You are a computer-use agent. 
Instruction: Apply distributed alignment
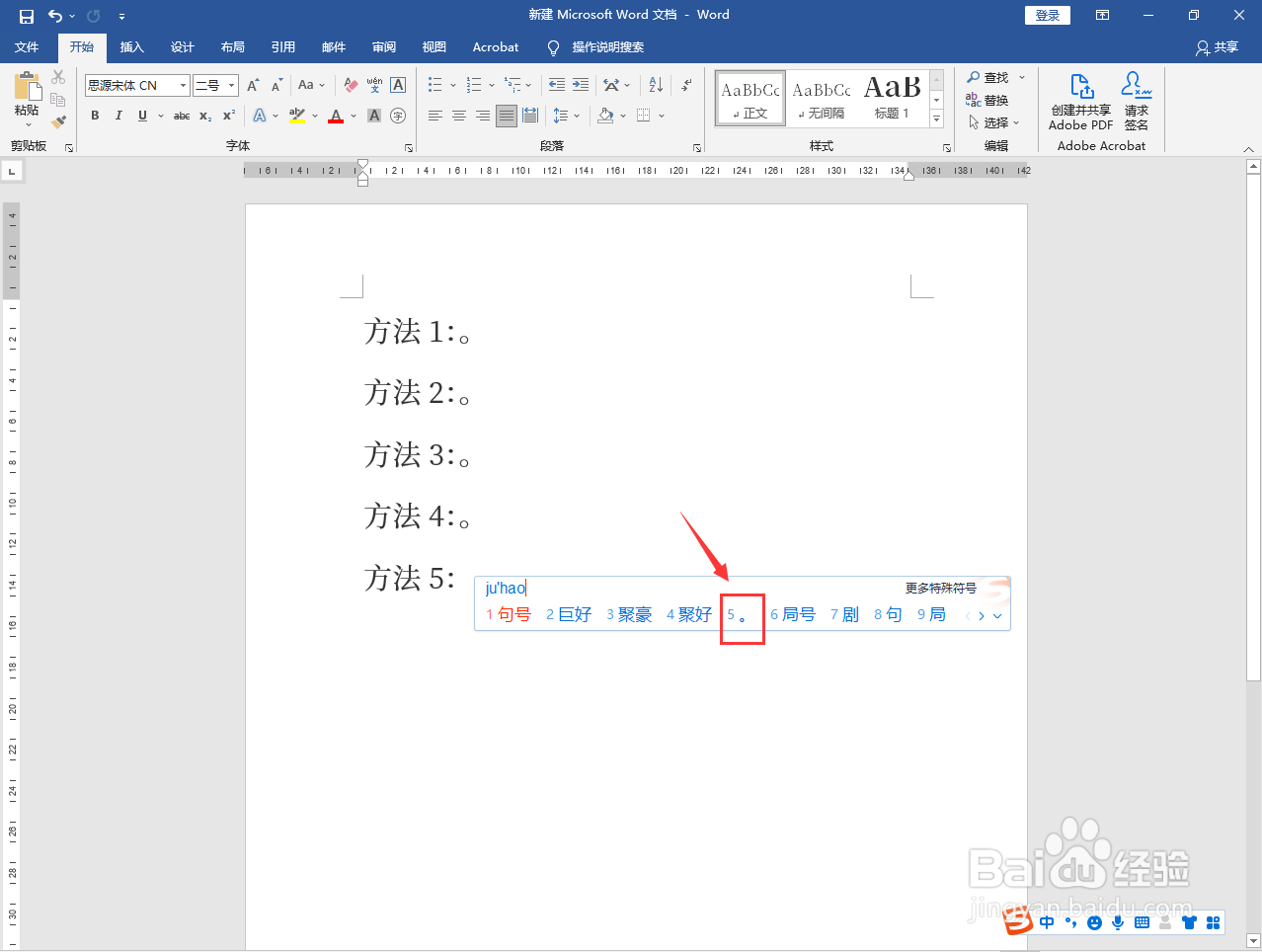coord(530,116)
